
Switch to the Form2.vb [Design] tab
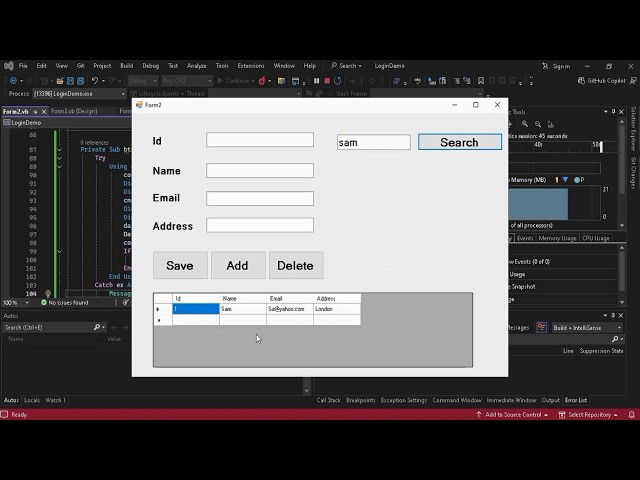[74, 111]
